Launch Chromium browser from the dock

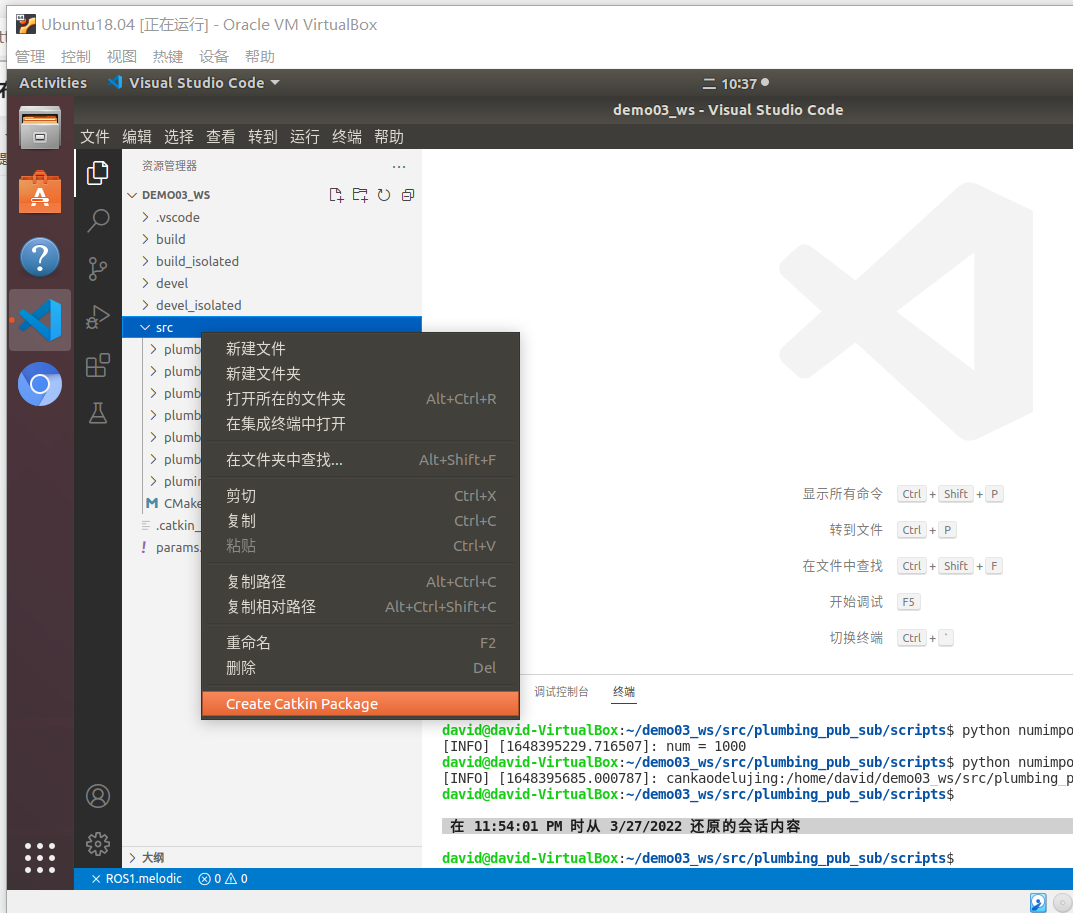40,384
